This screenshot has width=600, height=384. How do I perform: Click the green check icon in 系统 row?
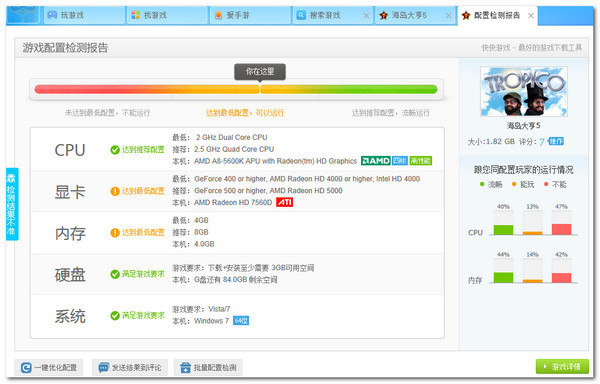(x=115, y=316)
